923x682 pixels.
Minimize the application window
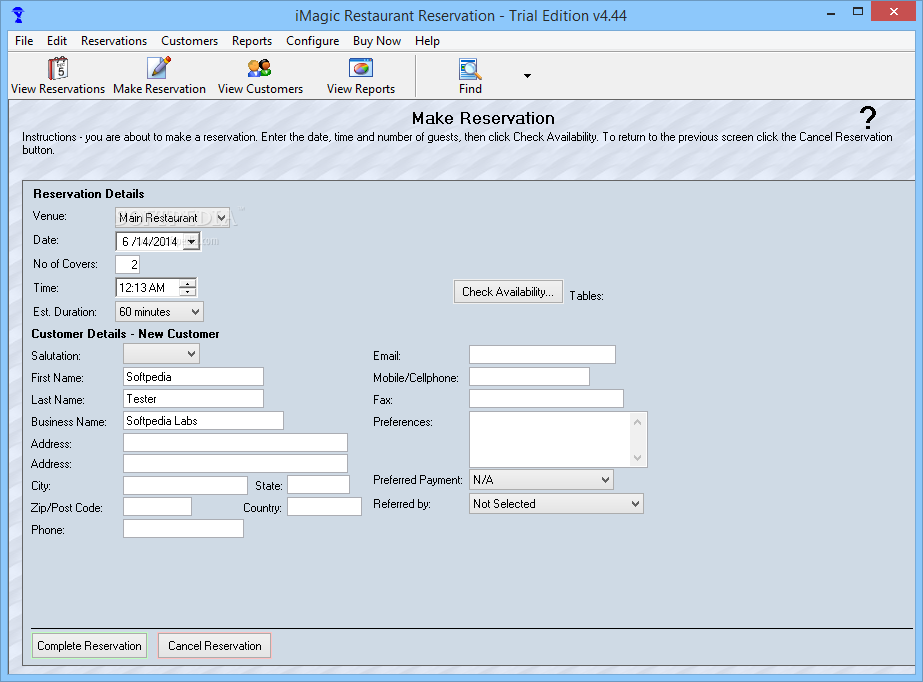[x=831, y=12]
